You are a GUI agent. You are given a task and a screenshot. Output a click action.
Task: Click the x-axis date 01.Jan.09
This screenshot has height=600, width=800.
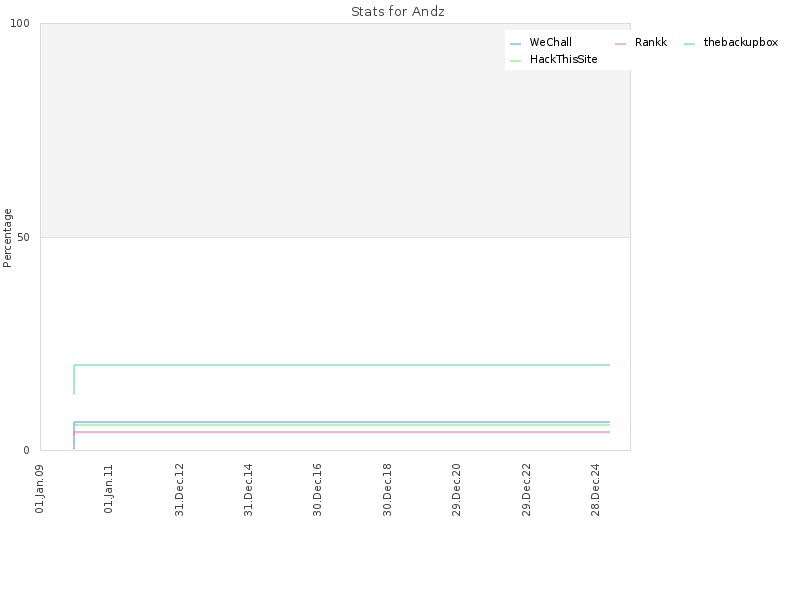39,488
